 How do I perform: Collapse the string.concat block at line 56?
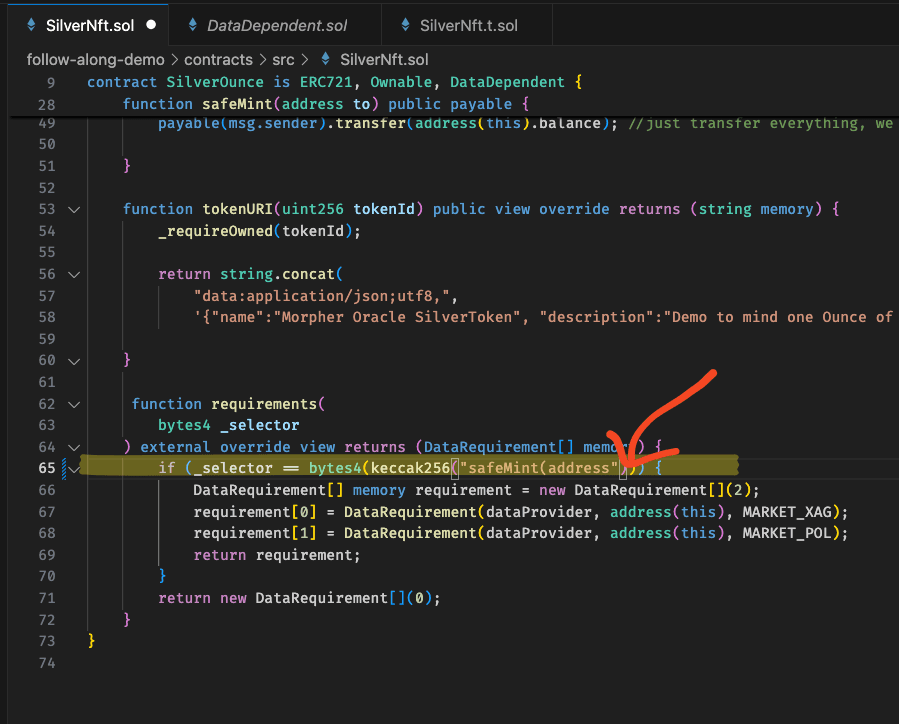click(x=74, y=275)
